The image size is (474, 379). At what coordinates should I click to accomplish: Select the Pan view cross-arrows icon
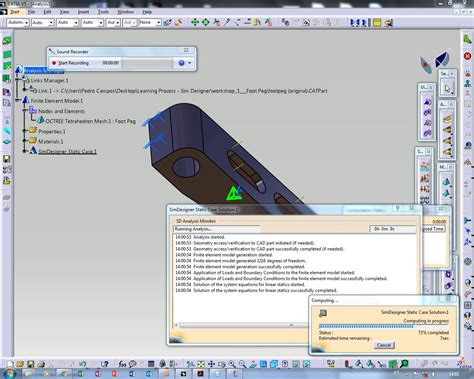(211, 364)
